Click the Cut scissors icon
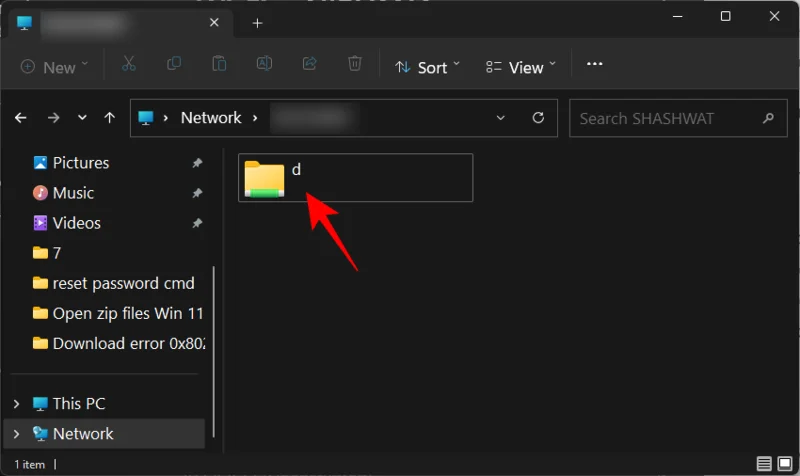This screenshot has width=800, height=476. (x=129, y=64)
